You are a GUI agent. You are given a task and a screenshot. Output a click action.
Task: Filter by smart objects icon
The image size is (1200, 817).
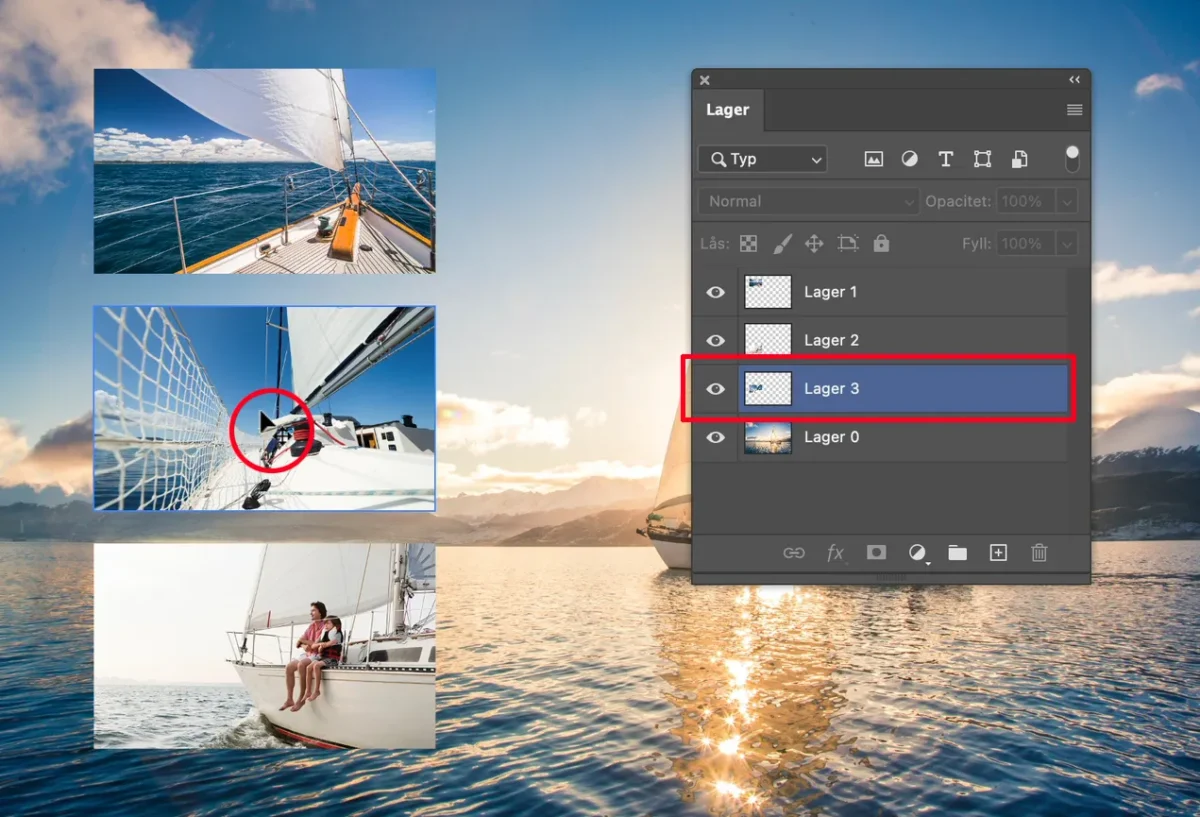[x=1019, y=159]
